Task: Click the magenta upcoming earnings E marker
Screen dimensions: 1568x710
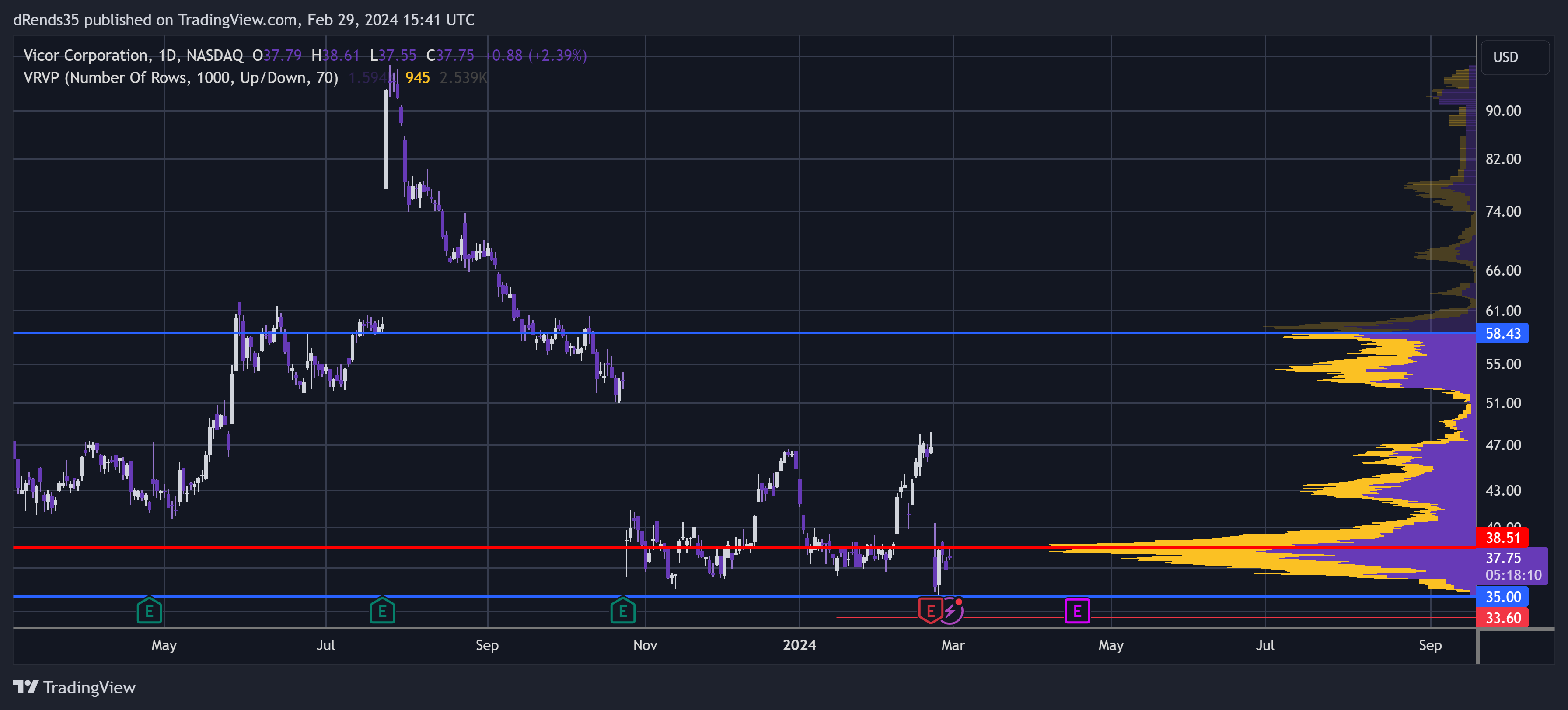Action: 1077,611
